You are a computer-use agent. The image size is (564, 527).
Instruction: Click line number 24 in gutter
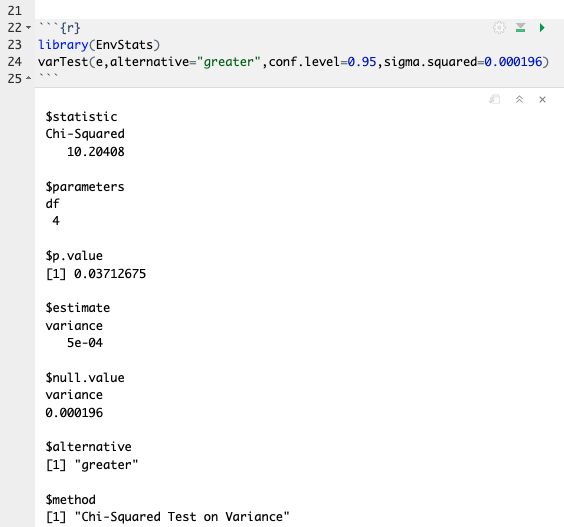click(15, 62)
